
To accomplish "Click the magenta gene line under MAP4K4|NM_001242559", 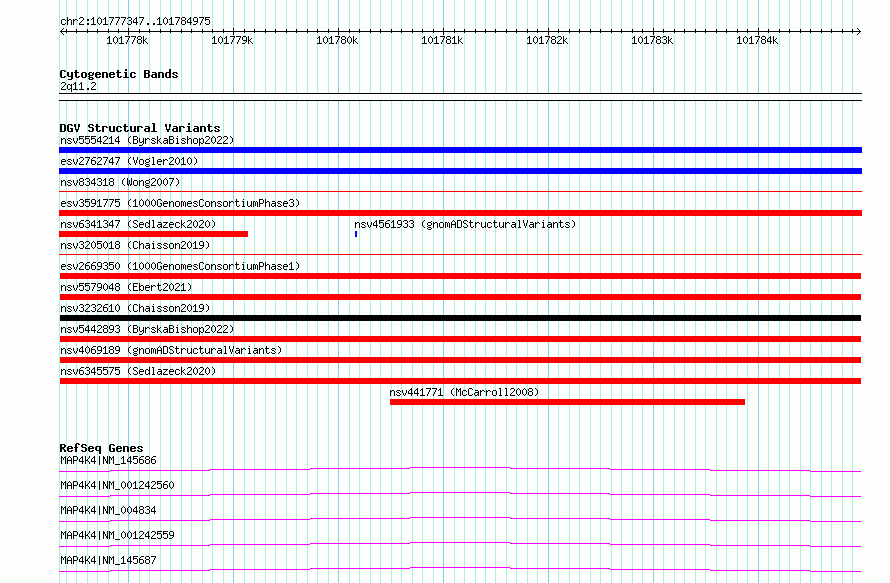I will (460, 544).
